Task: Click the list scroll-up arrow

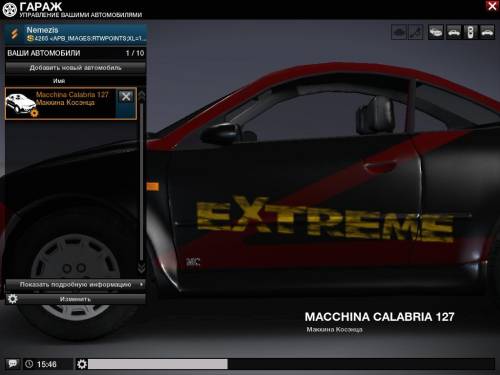Action: pyautogui.click(x=142, y=95)
